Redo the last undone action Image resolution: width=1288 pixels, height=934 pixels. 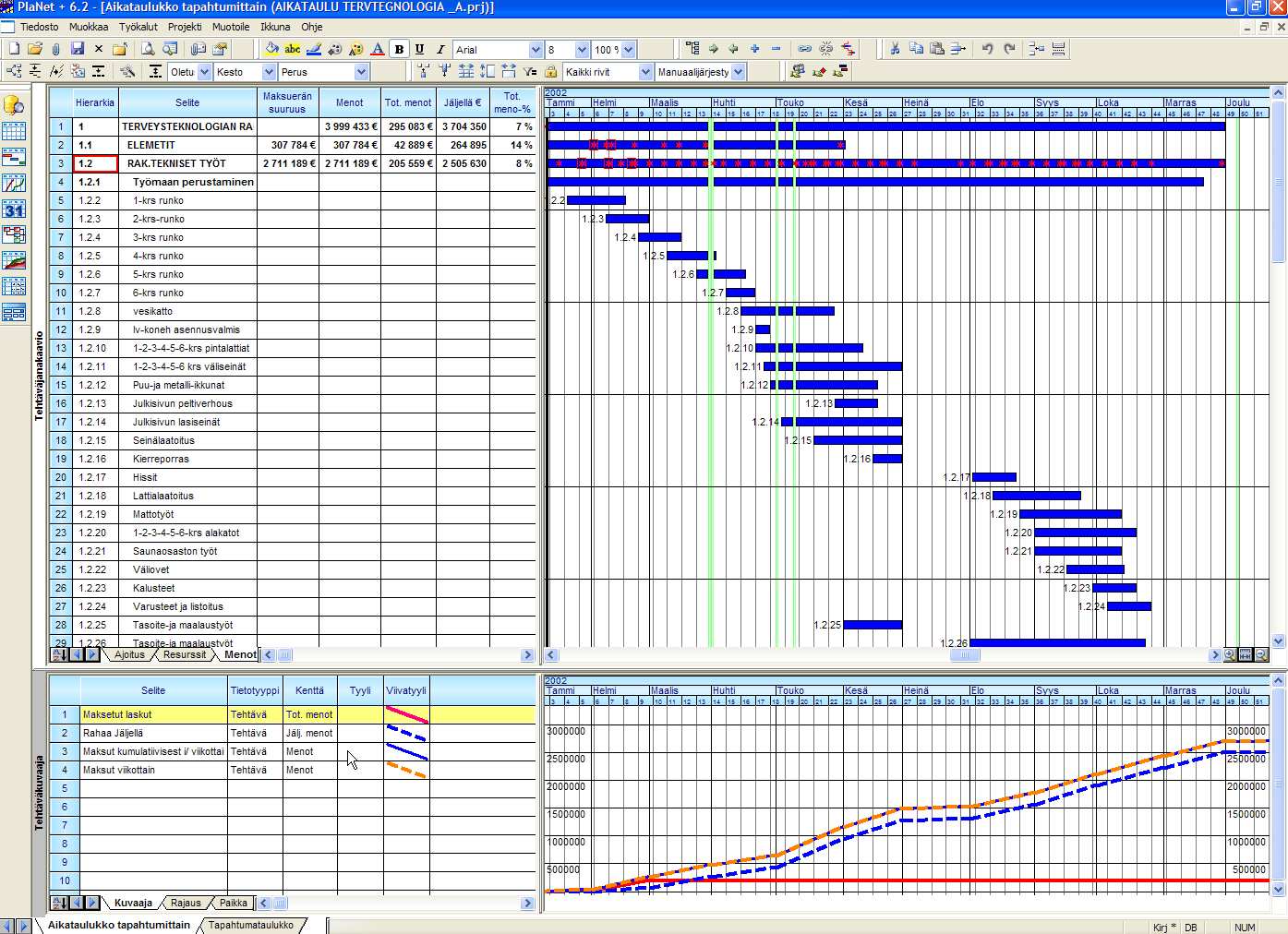pyautogui.click(x=1009, y=49)
